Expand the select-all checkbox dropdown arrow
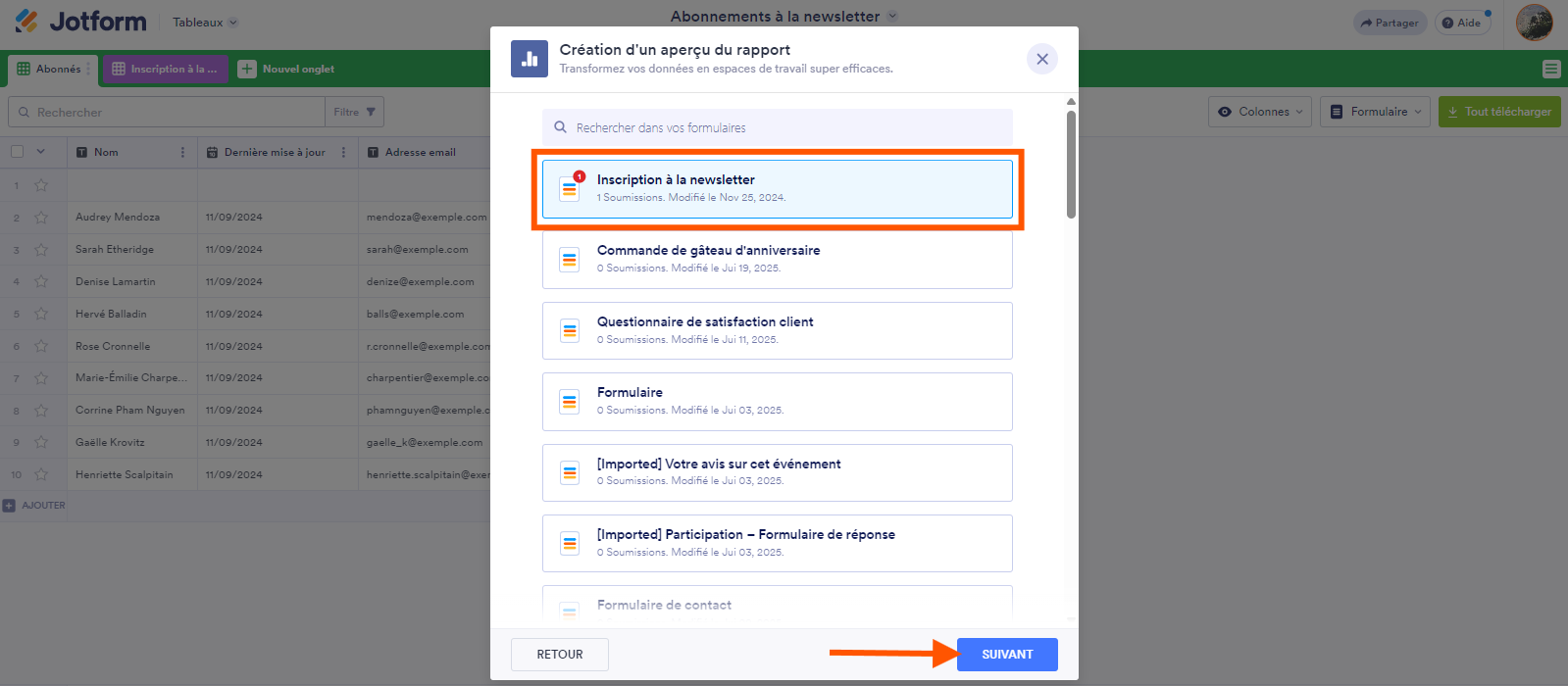Image resolution: width=1568 pixels, height=686 pixels. coord(40,152)
